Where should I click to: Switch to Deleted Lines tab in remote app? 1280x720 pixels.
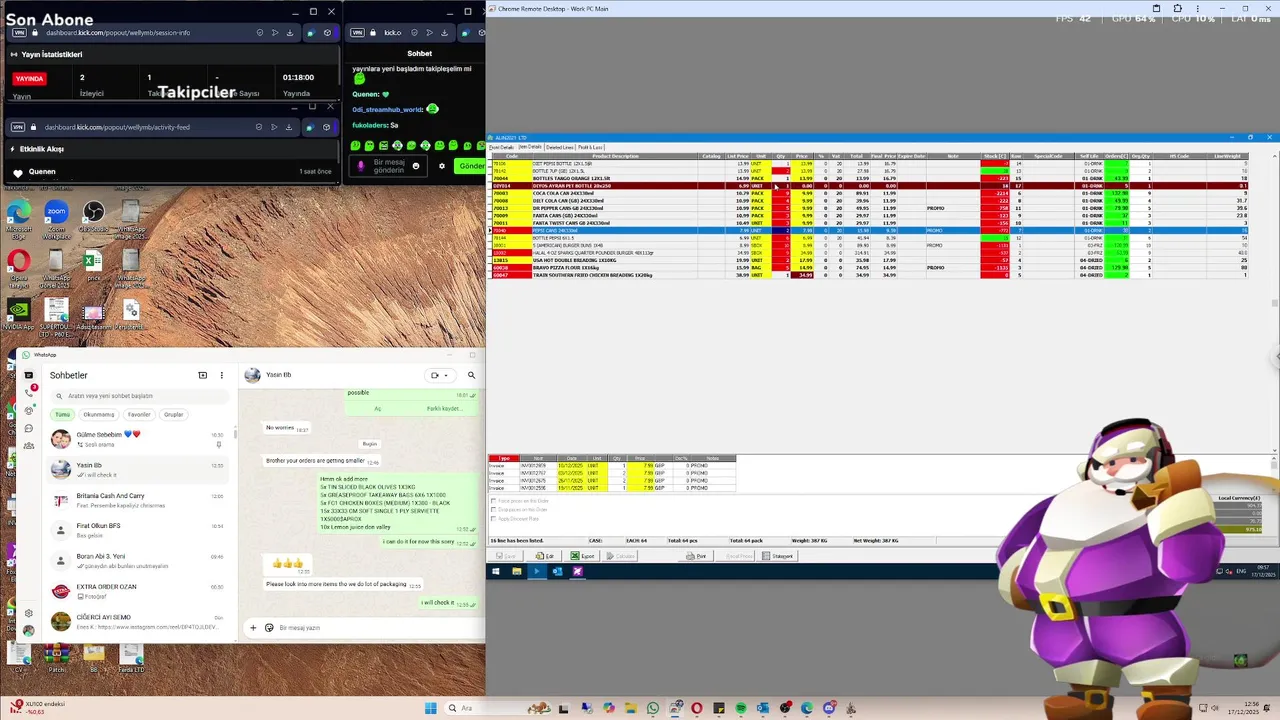coord(559,147)
